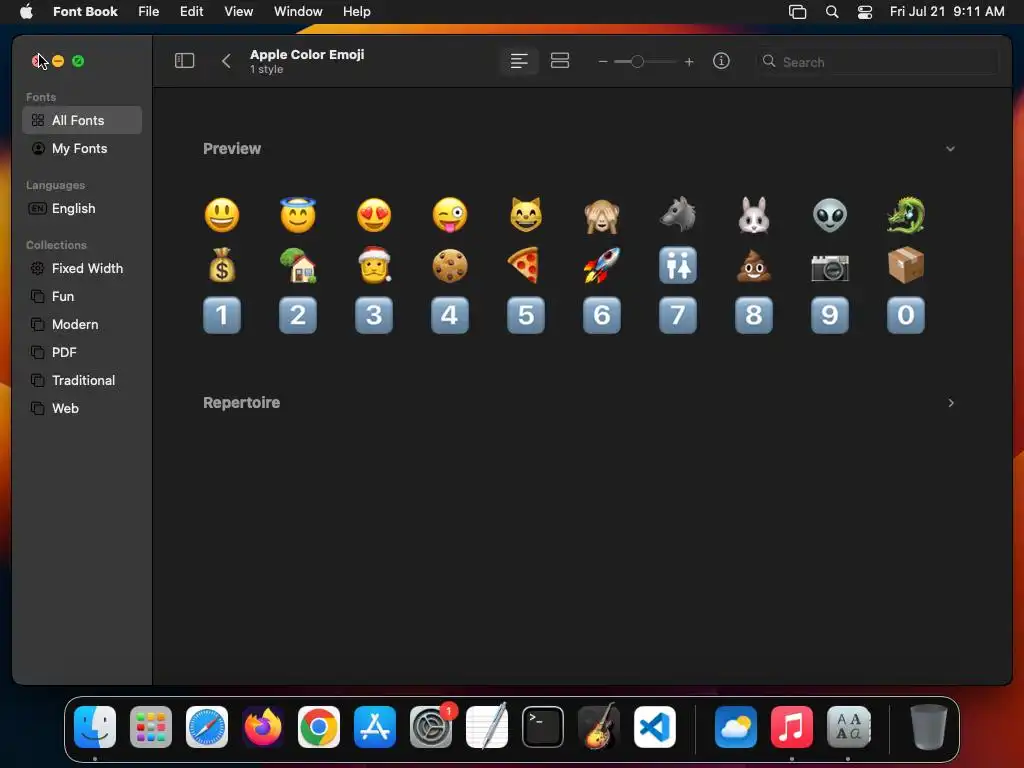Open the Help menu
Viewport: 1024px width, 768px height.
click(357, 12)
